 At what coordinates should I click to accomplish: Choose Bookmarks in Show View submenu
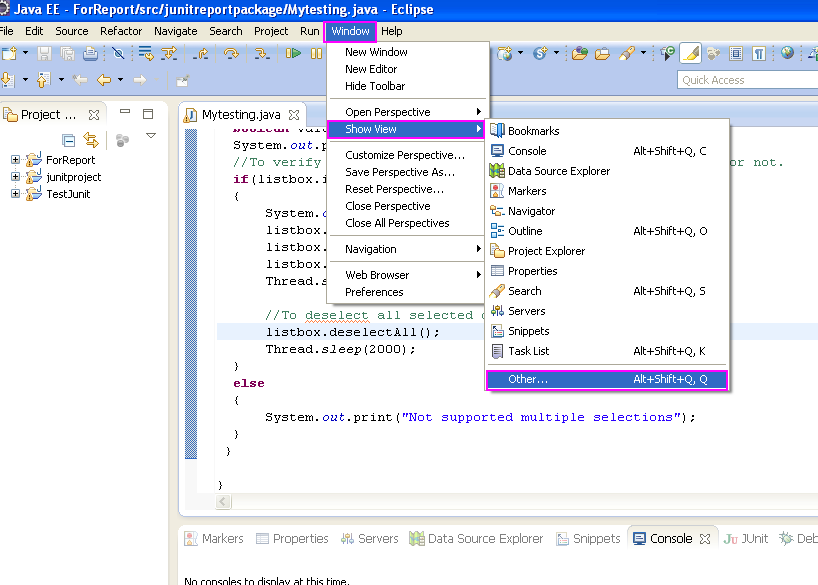coord(606,131)
